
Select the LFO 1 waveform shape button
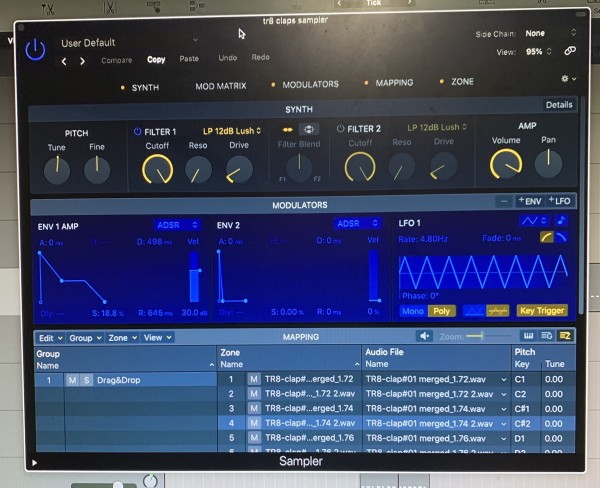pyautogui.click(x=534, y=221)
